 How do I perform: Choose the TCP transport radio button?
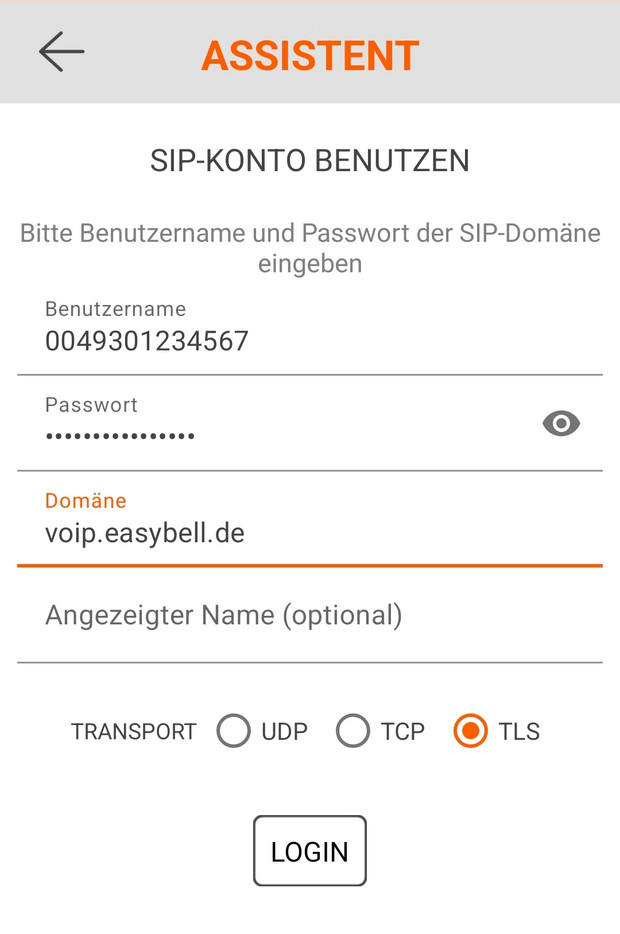coord(353,731)
